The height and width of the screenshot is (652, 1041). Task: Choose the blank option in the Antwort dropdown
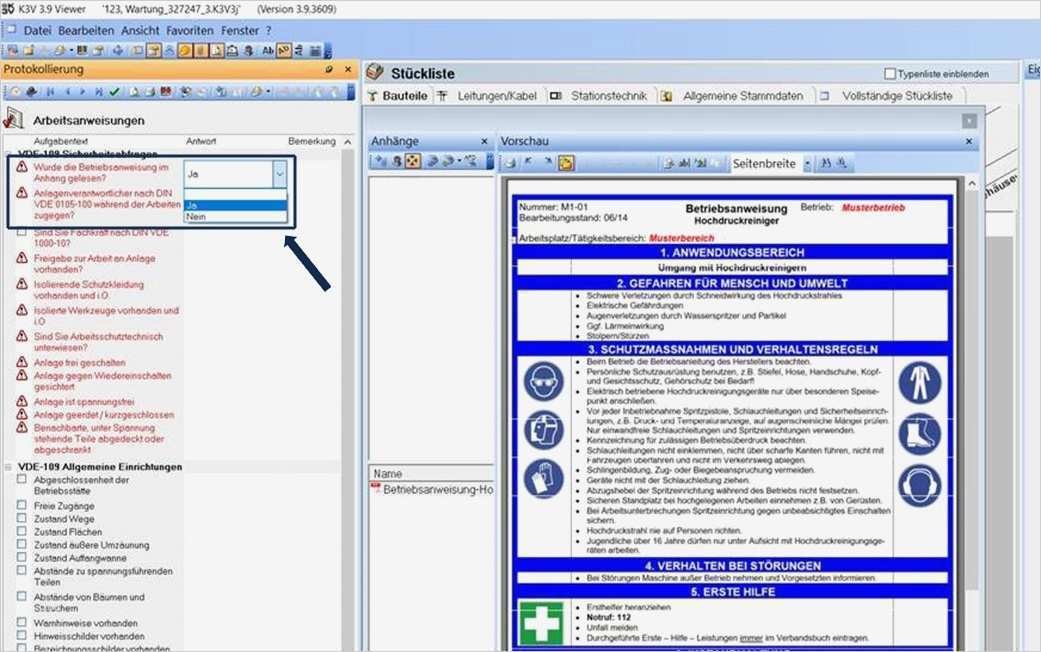[x=235, y=194]
